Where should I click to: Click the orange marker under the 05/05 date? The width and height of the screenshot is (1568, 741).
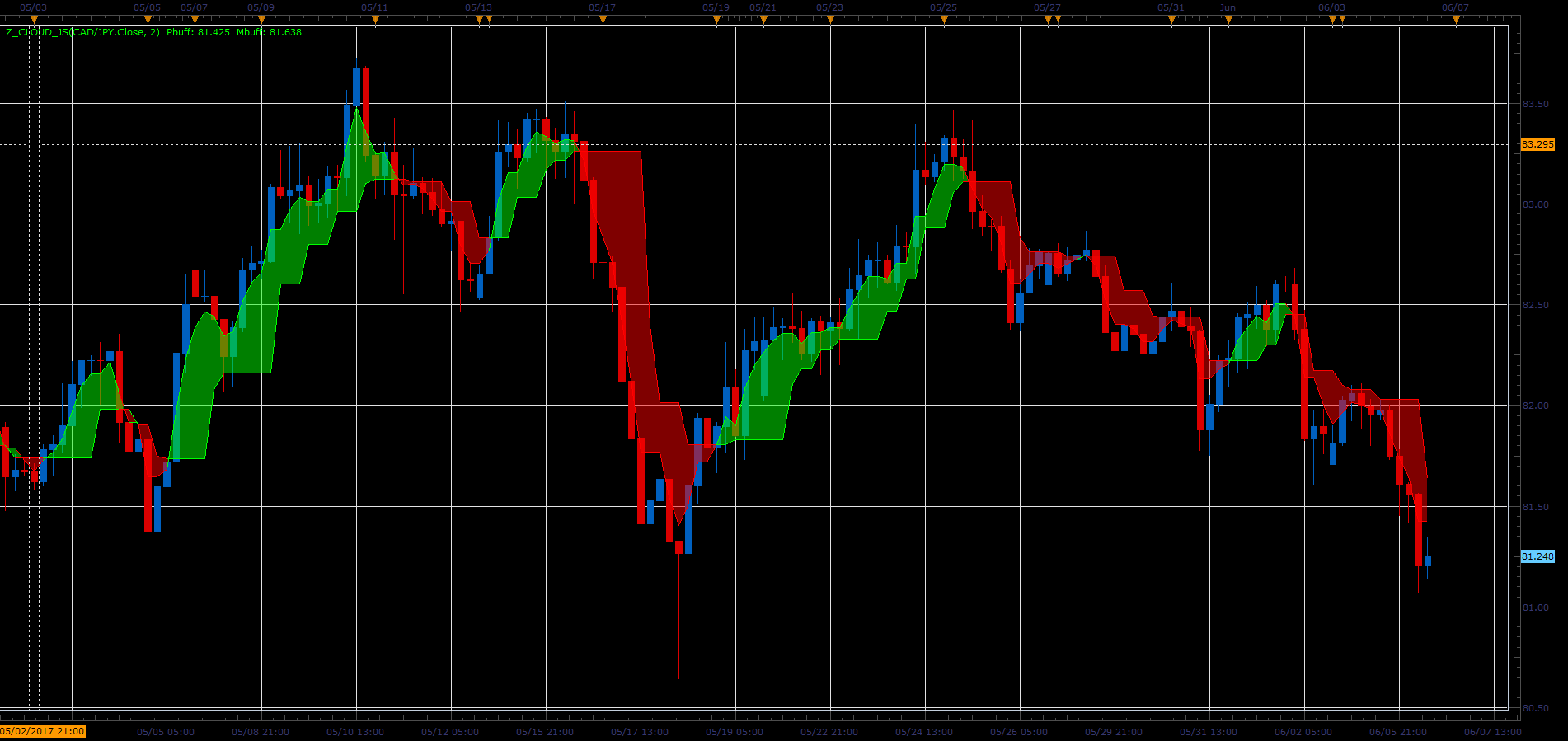click(148, 20)
